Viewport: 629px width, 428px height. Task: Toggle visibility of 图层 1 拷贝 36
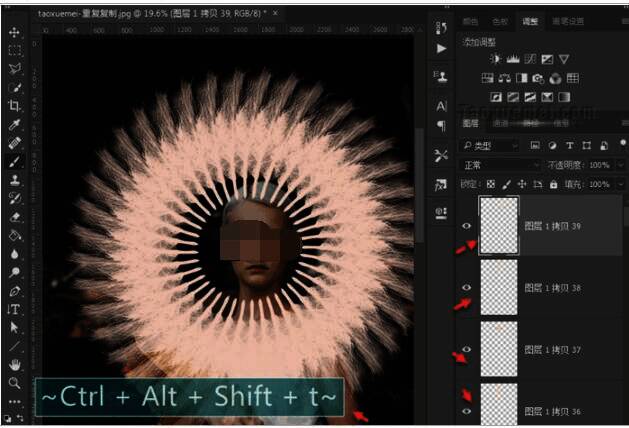[x=466, y=411]
